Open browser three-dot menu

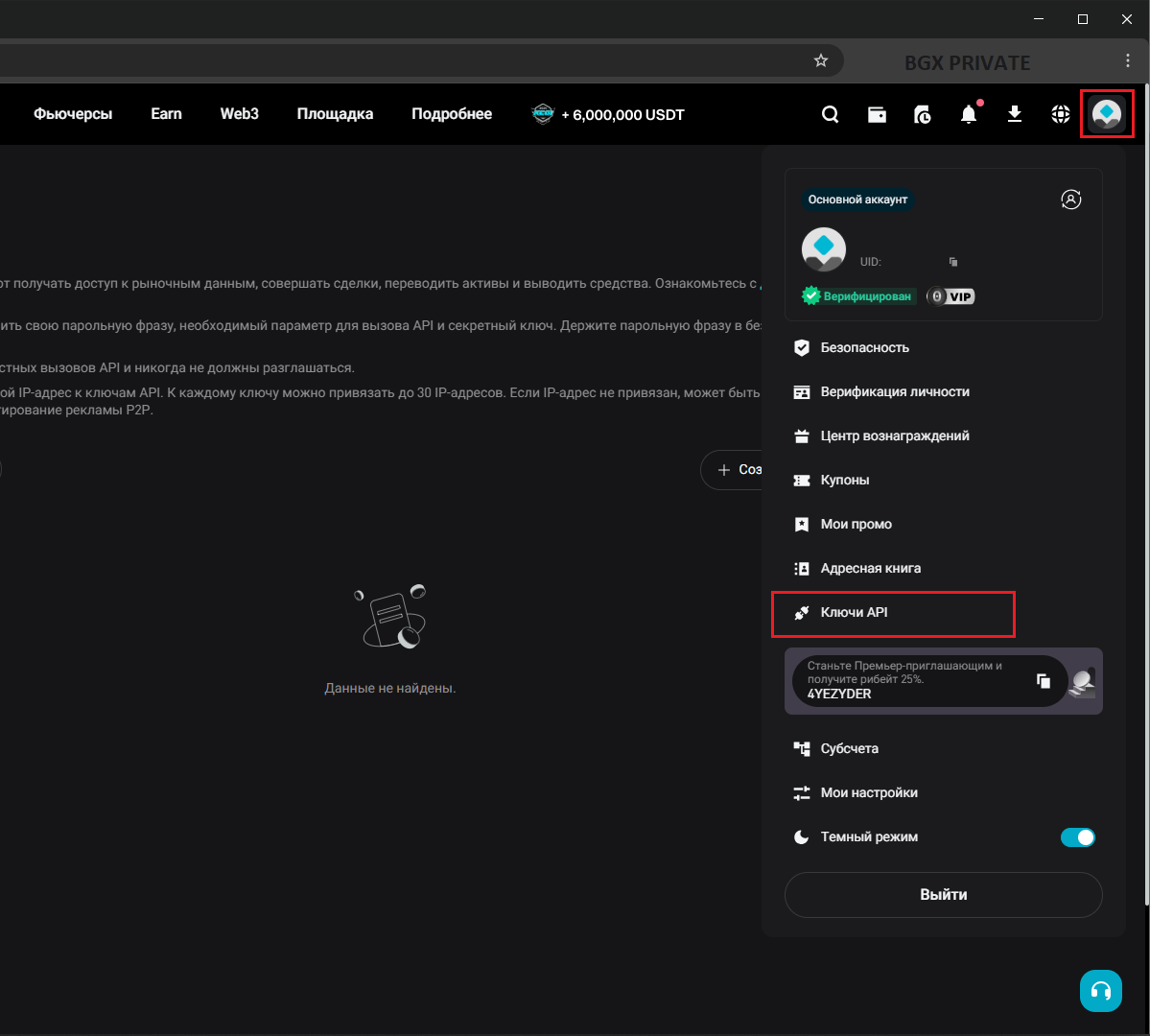point(1127,60)
